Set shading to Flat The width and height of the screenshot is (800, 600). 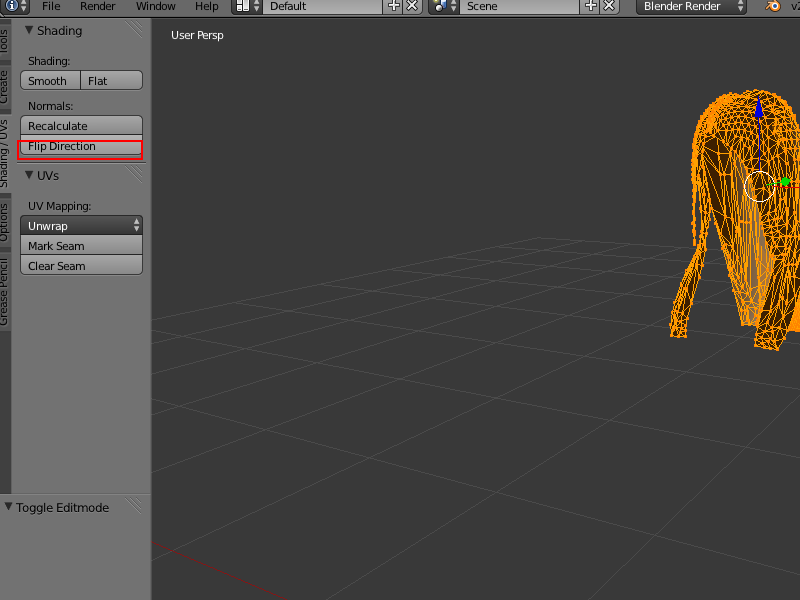112,81
